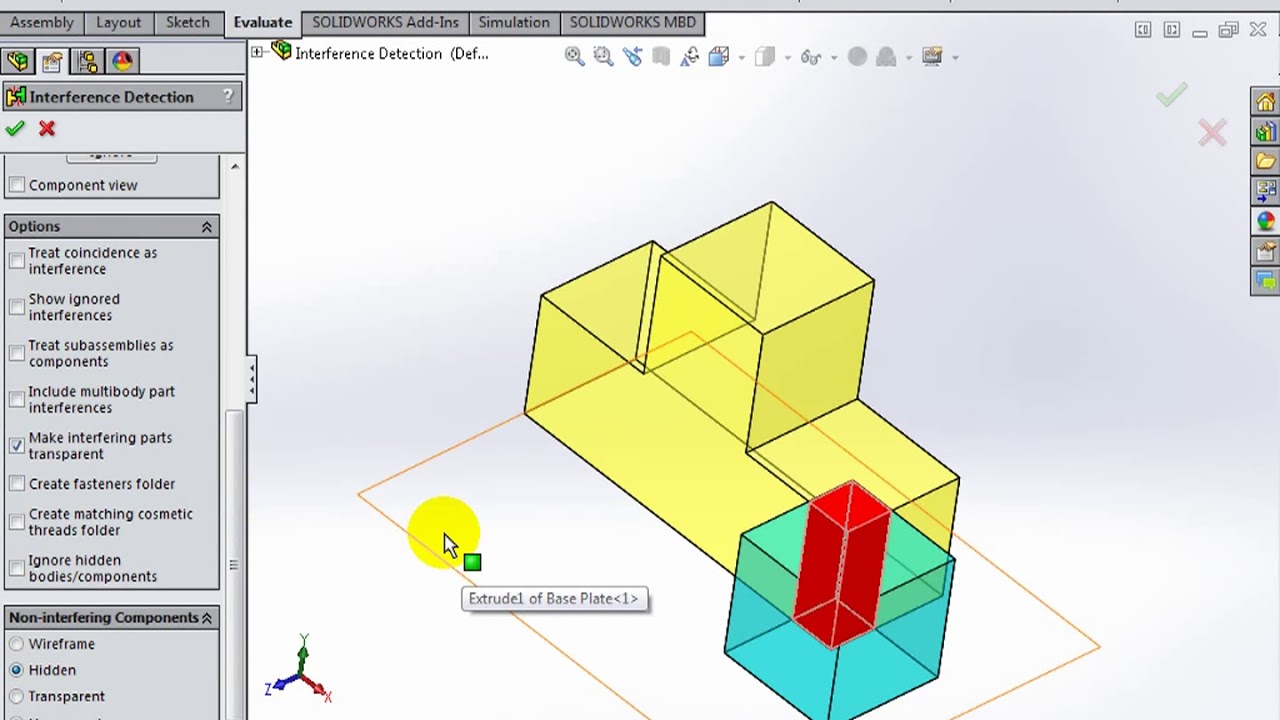Open the ConfigurationManager tab icon
This screenshot has height=720, width=1280.
87,62
